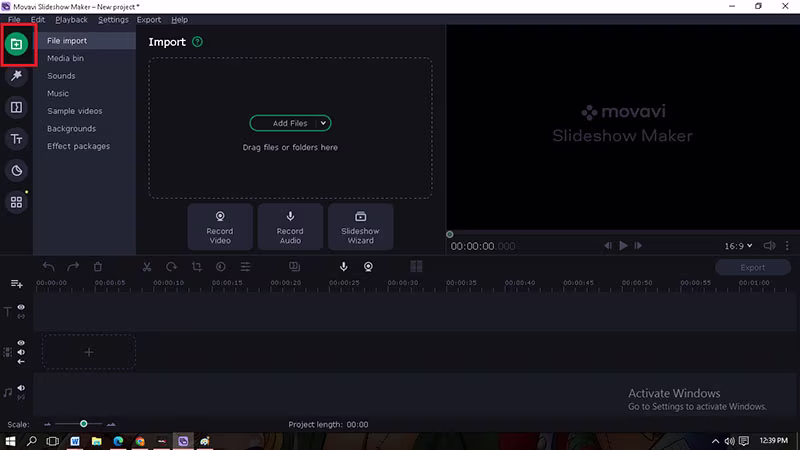
Task: Click the Redo arrow in the timeline toolbar
Action: coord(73,266)
